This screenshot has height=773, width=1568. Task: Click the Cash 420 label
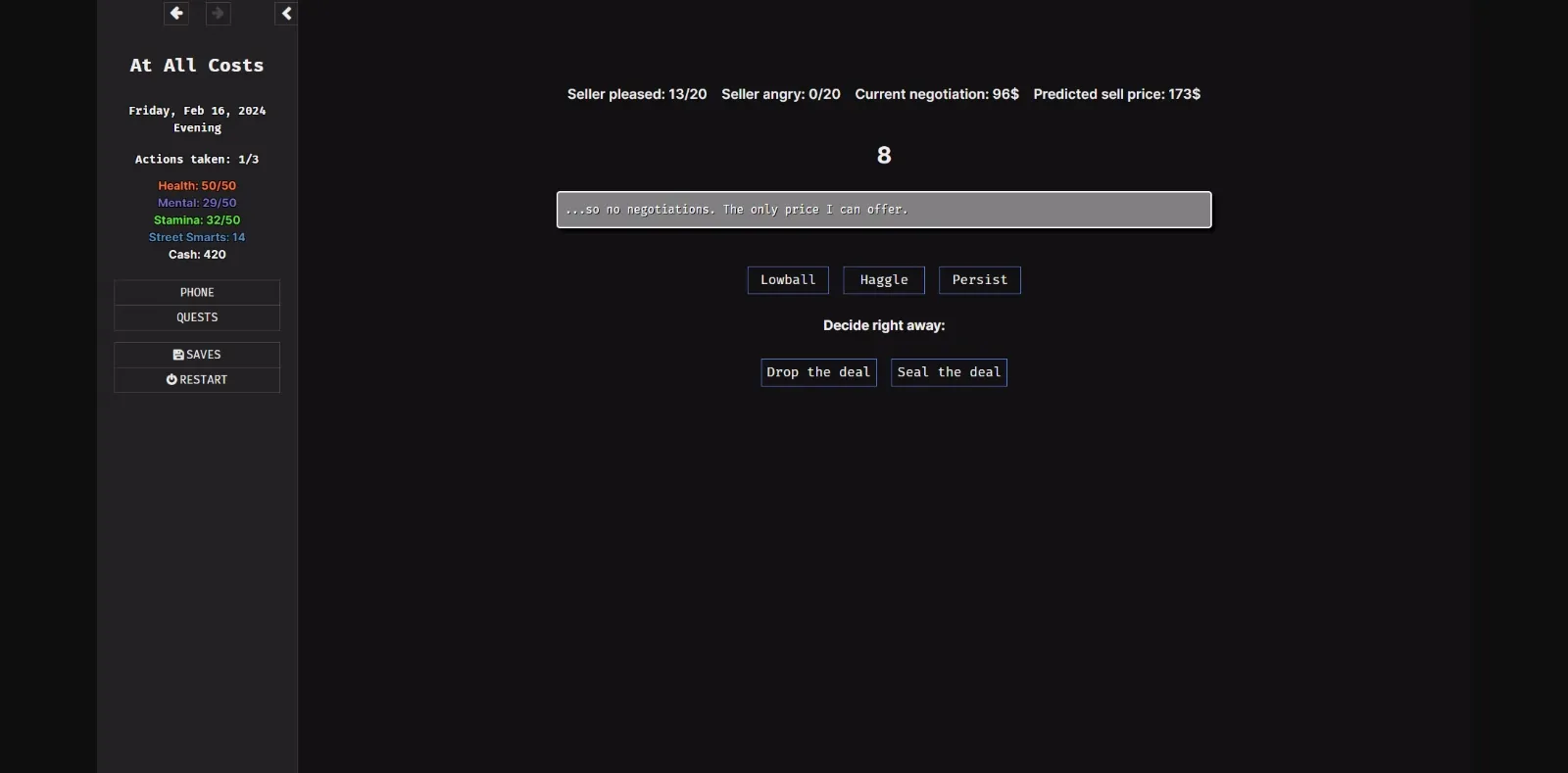tap(197, 255)
